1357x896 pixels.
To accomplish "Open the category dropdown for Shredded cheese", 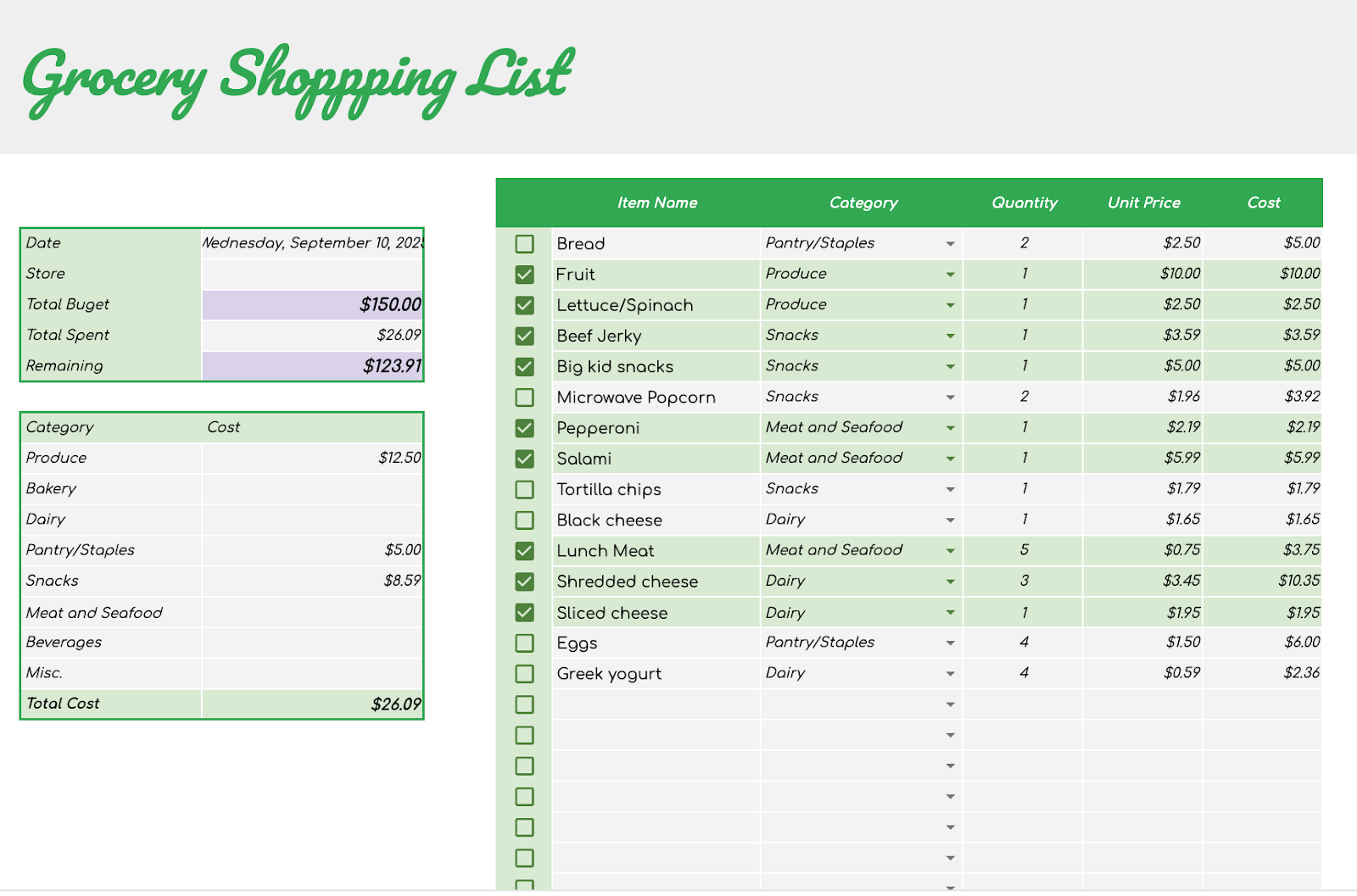I will click(952, 581).
